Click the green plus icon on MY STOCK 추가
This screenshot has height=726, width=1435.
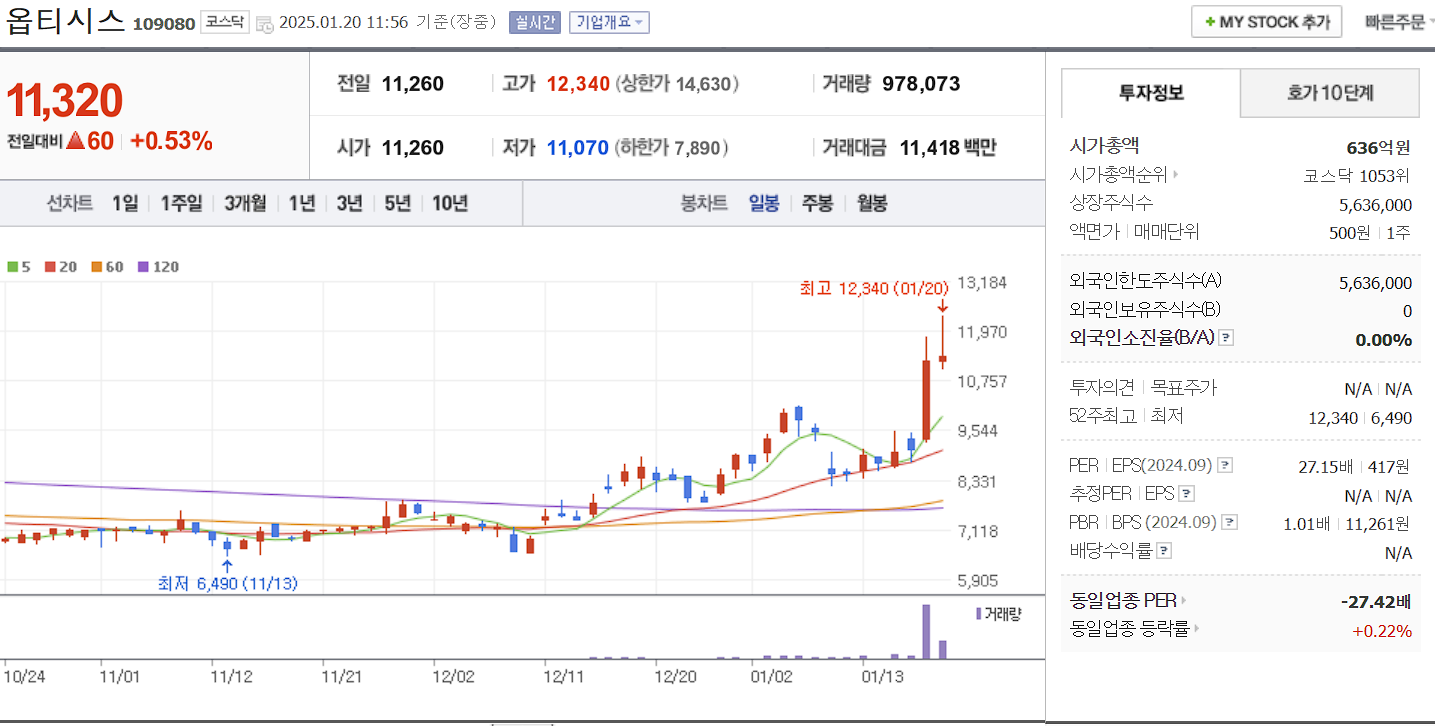[1212, 21]
